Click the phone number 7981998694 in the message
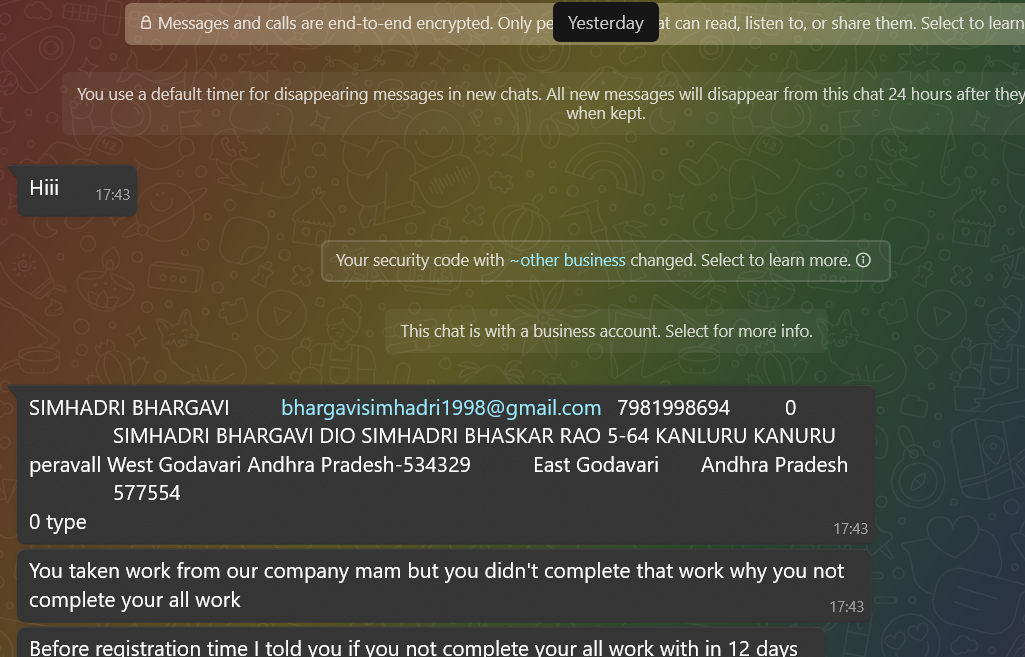 tap(673, 408)
